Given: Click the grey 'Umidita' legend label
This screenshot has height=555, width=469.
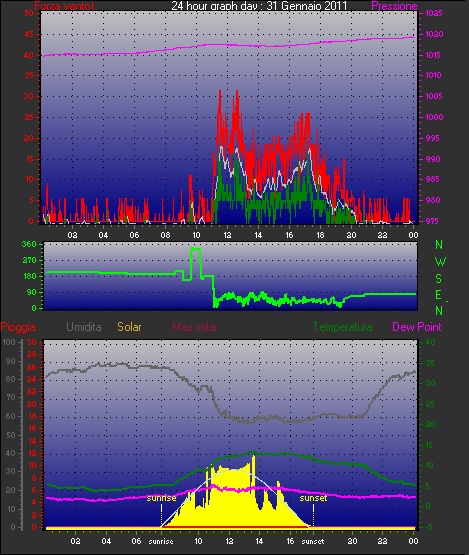Looking at the screenshot, I should point(84,326).
